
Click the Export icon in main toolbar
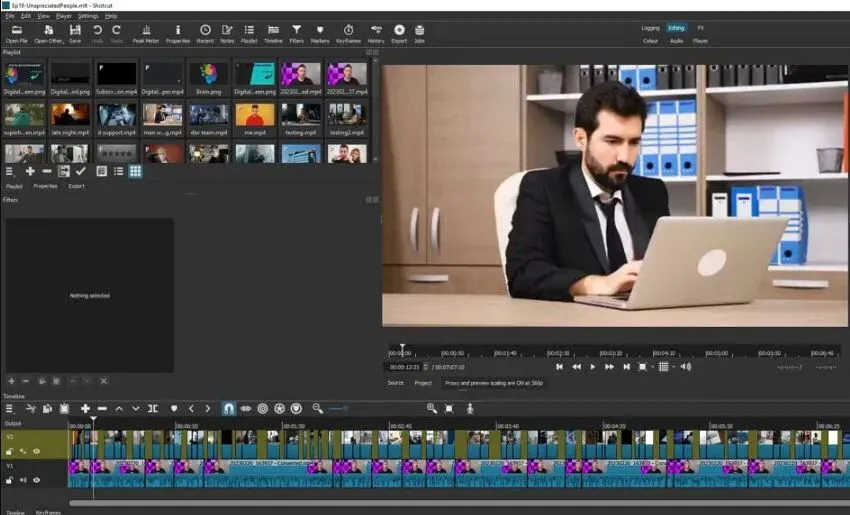coord(399,34)
